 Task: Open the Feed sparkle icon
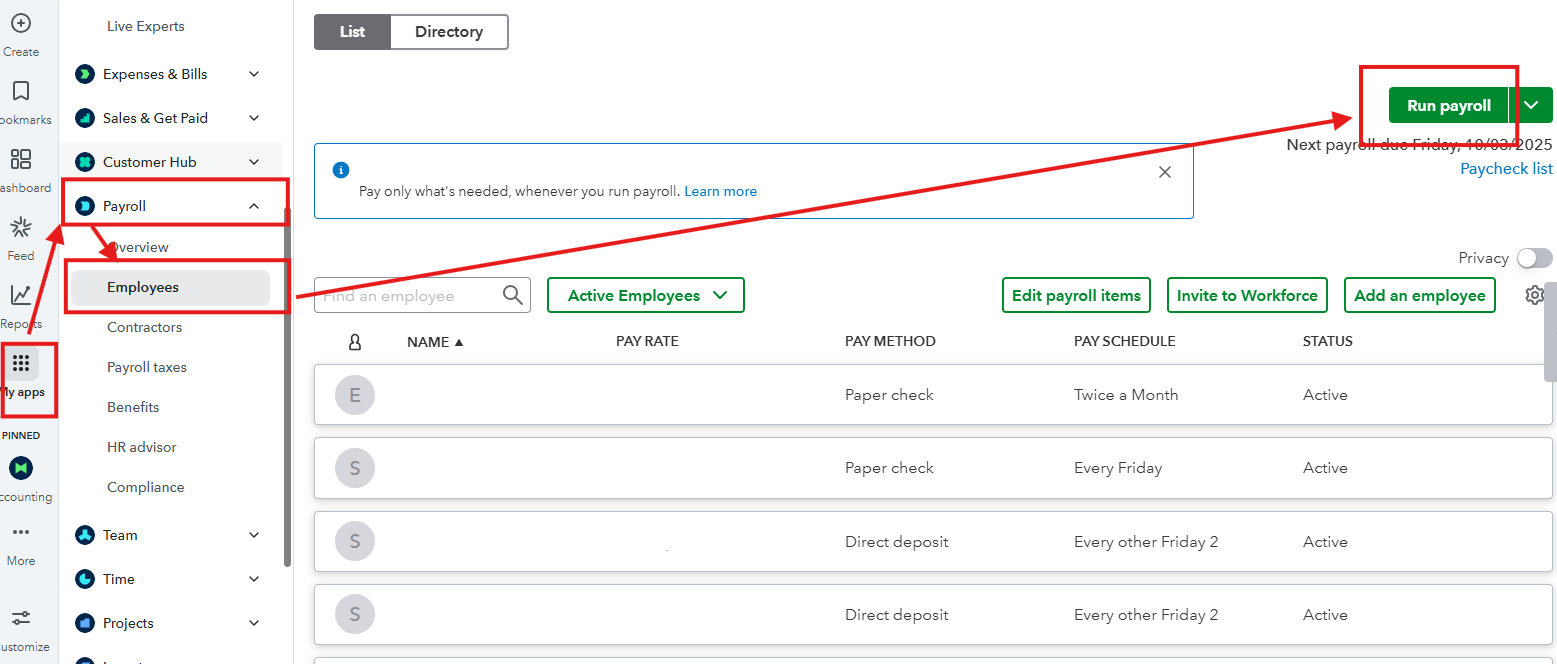click(21, 228)
